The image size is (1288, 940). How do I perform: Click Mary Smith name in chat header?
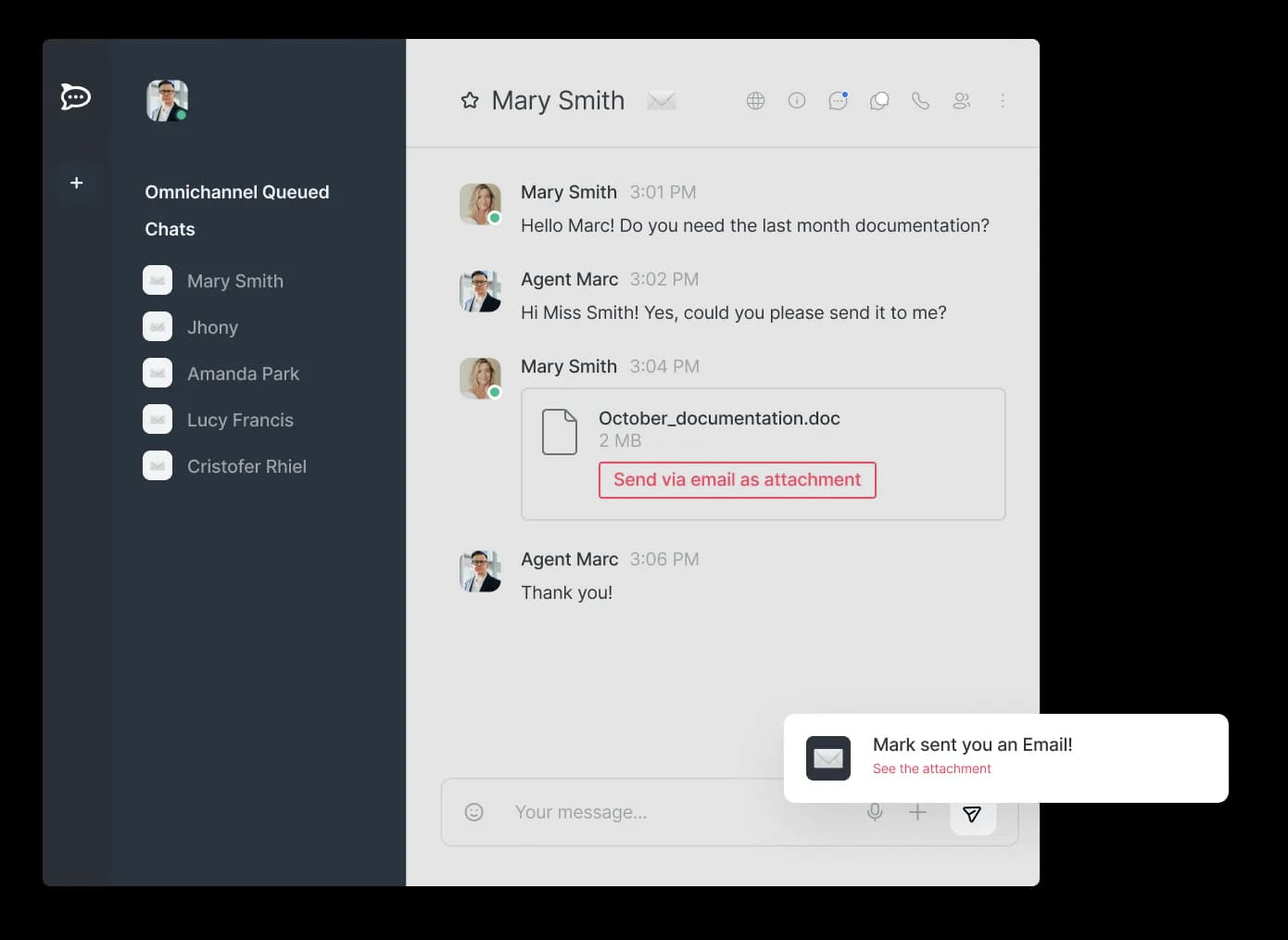tap(558, 100)
